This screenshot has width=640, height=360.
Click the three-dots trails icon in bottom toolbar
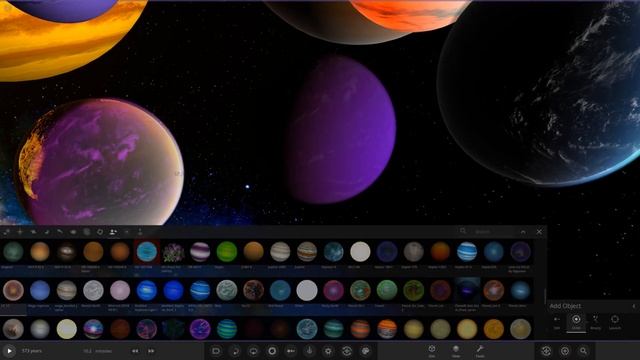291,351
